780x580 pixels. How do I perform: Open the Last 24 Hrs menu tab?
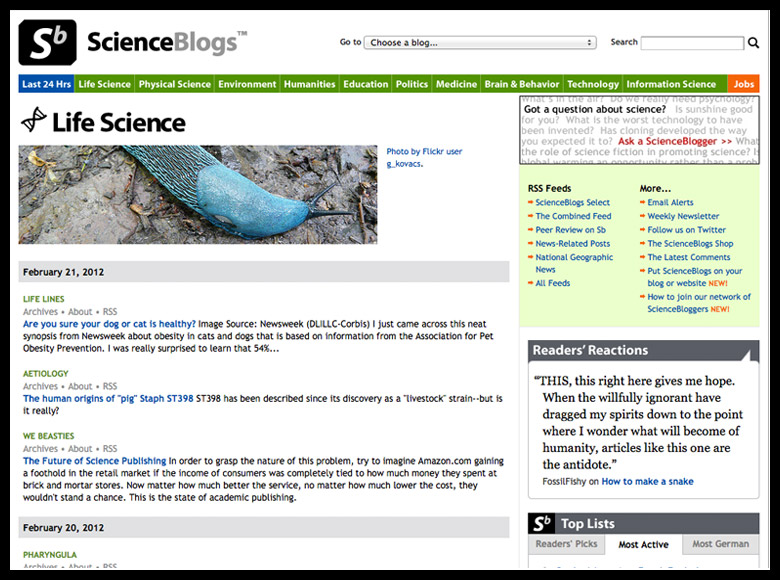click(x=46, y=84)
